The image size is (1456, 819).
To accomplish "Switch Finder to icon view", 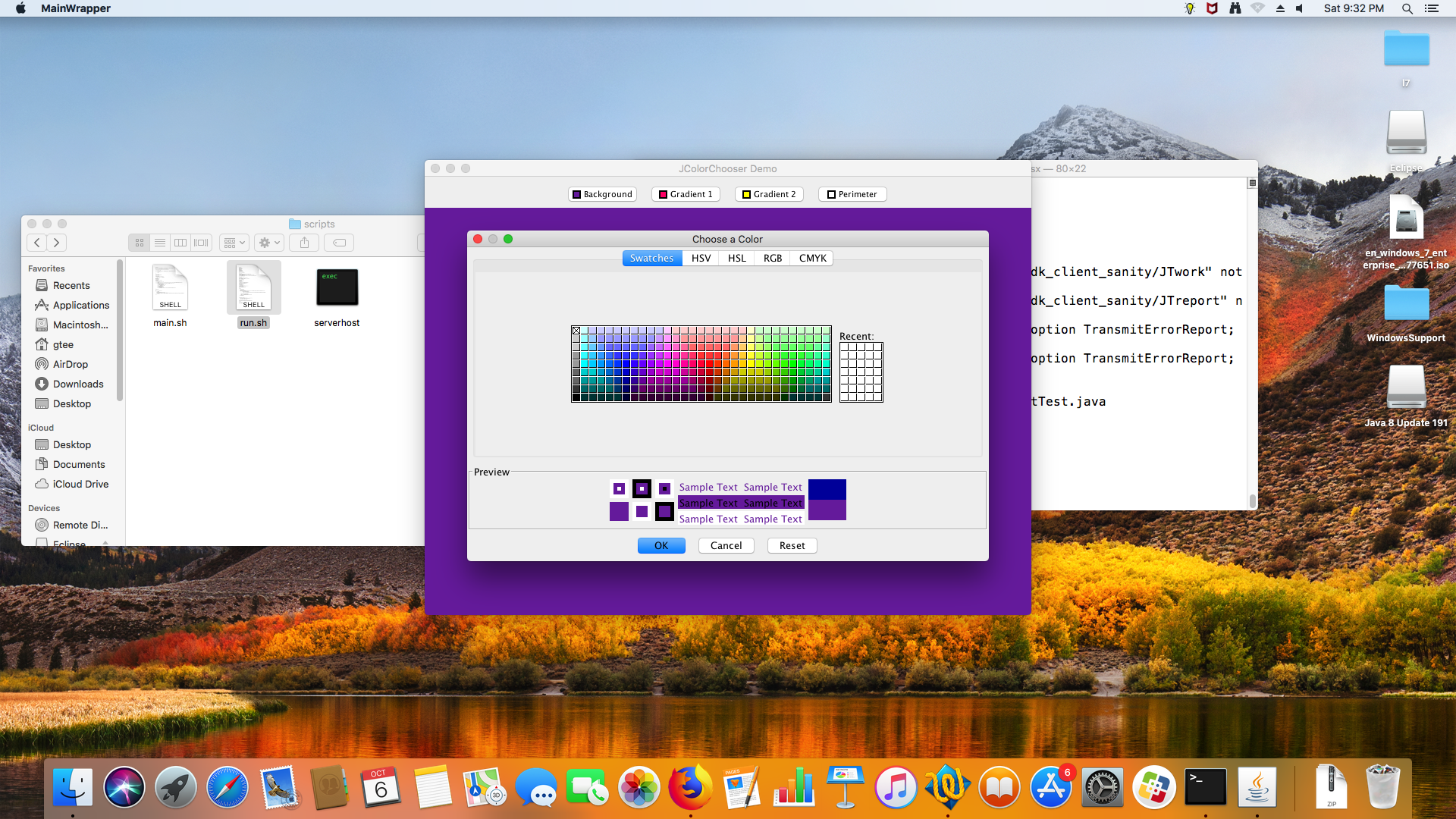I will [140, 243].
